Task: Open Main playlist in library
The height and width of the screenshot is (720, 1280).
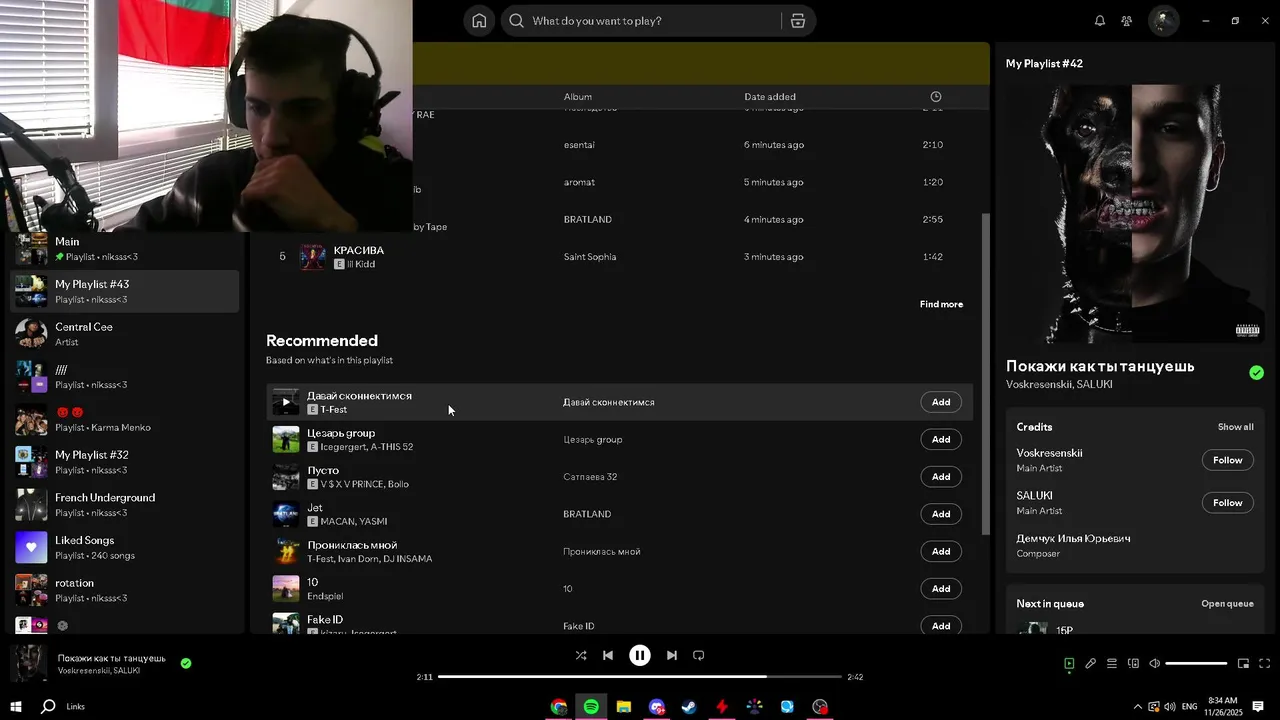Action: 125,248
